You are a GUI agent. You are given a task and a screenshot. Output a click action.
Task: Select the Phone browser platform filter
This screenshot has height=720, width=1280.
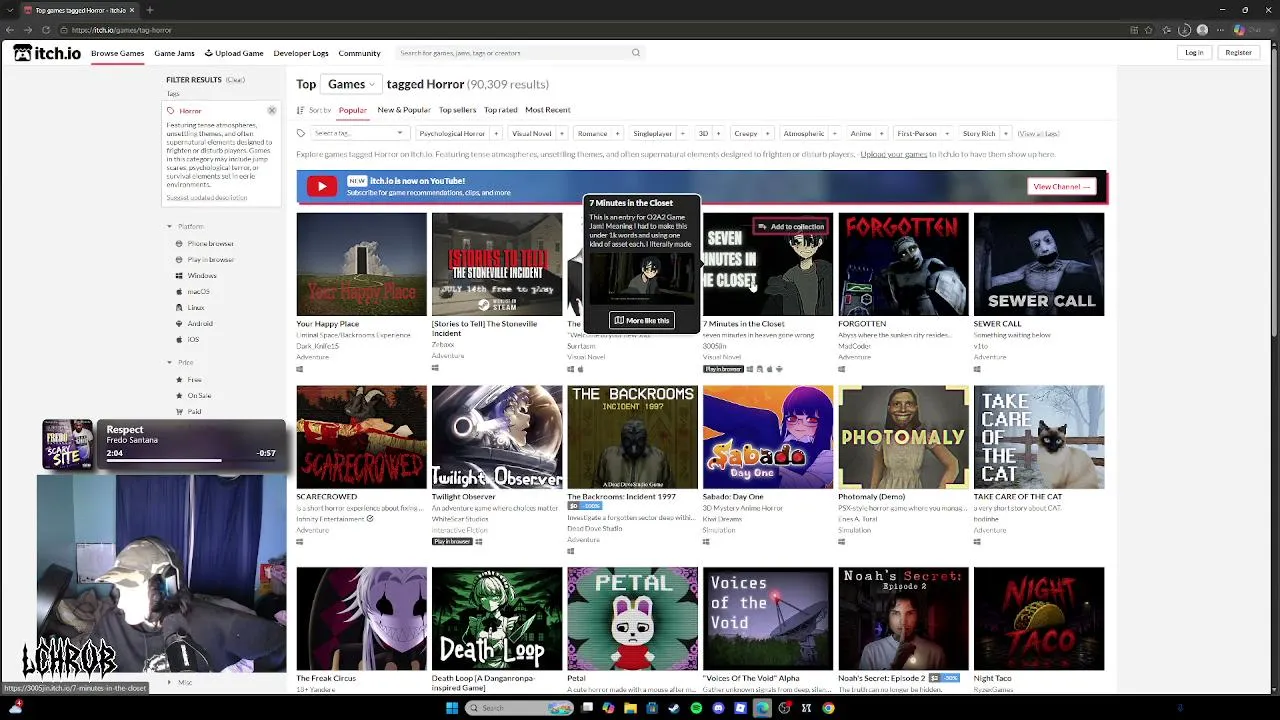tap(205, 243)
